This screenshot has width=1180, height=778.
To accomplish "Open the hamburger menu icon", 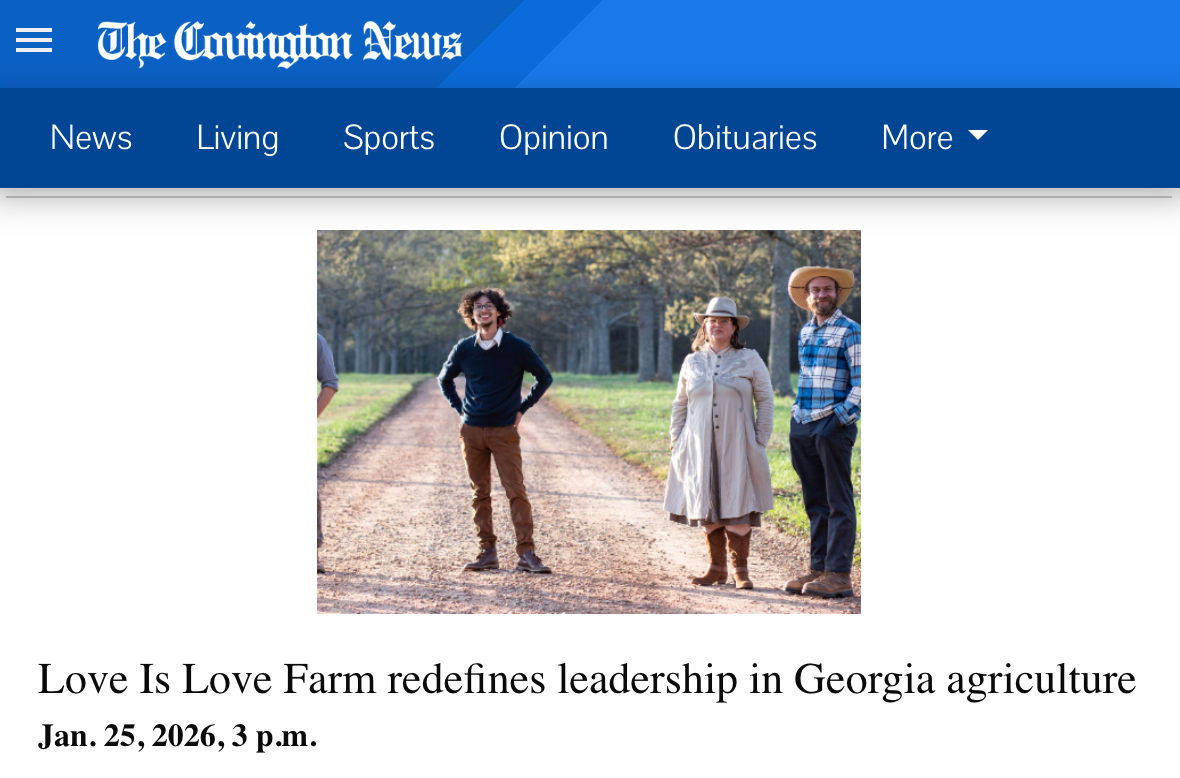I will pos(34,41).
